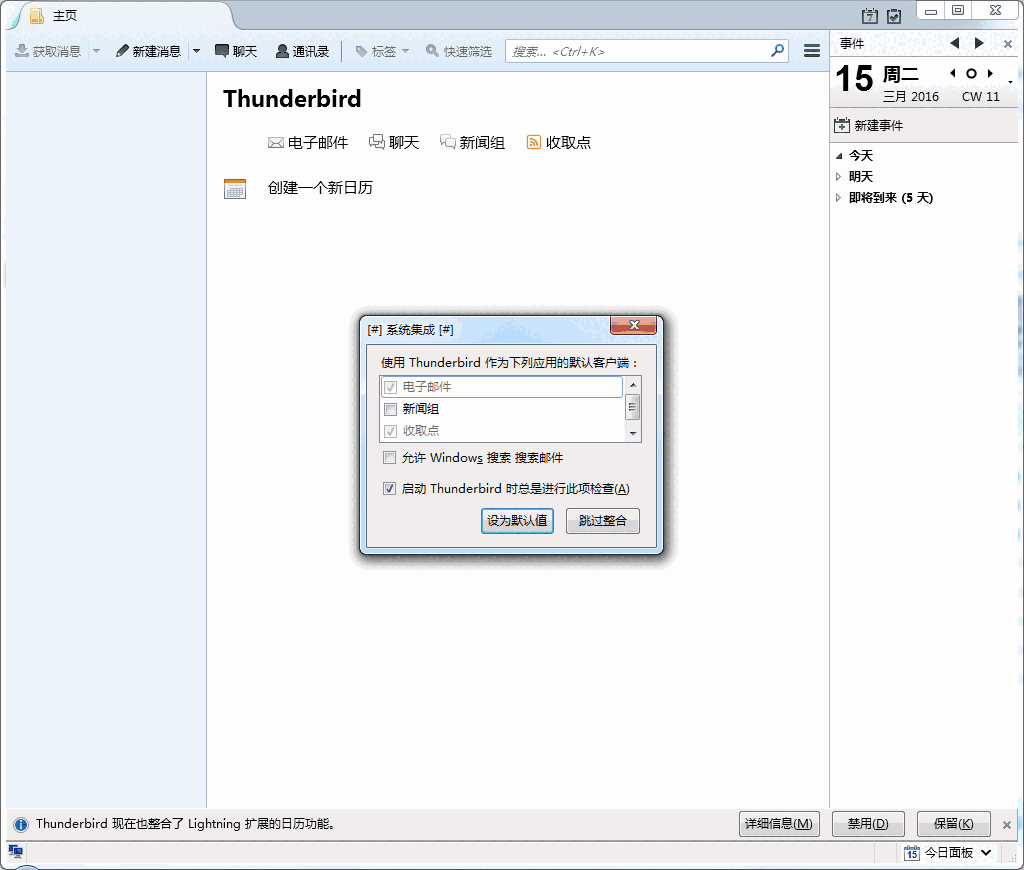Open Chat (聊天) from the toolbar

pos(236,51)
